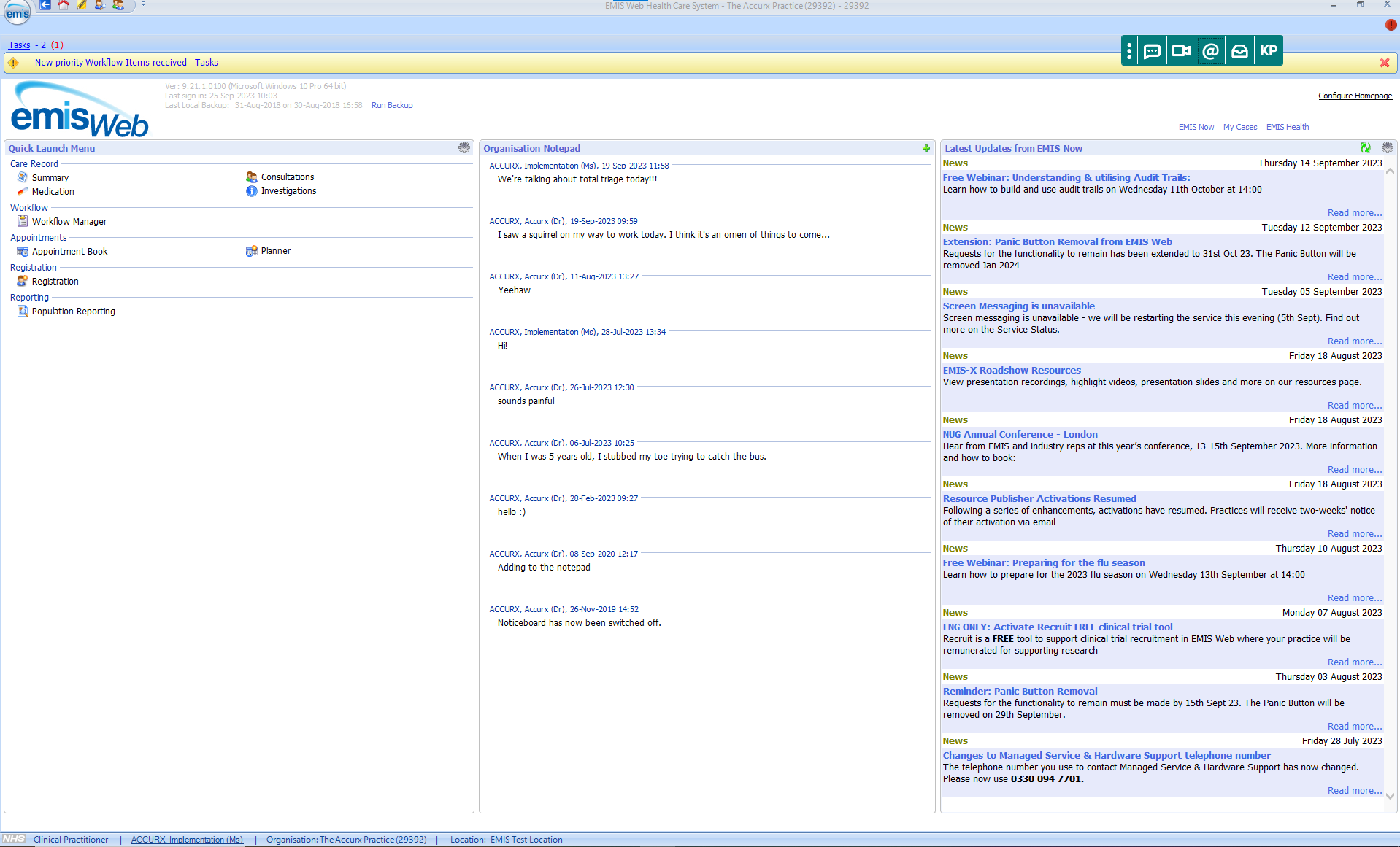Click the round EMIS application menu button
Image resolution: width=1400 pixels, height=847 pixels.
18,12
